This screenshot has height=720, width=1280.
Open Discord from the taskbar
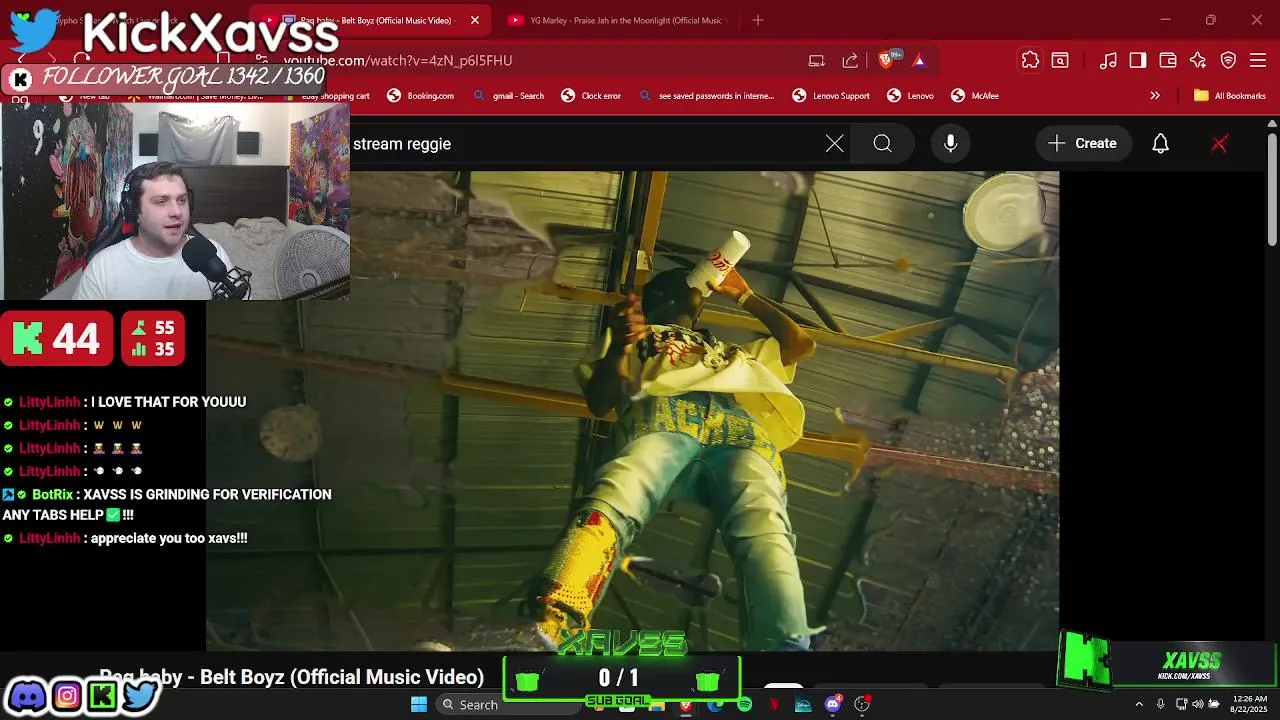(x=833, y=705)
